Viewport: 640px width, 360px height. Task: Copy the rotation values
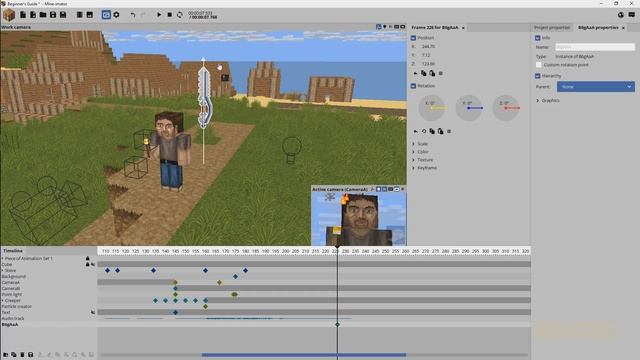click(x=432, y=131)
